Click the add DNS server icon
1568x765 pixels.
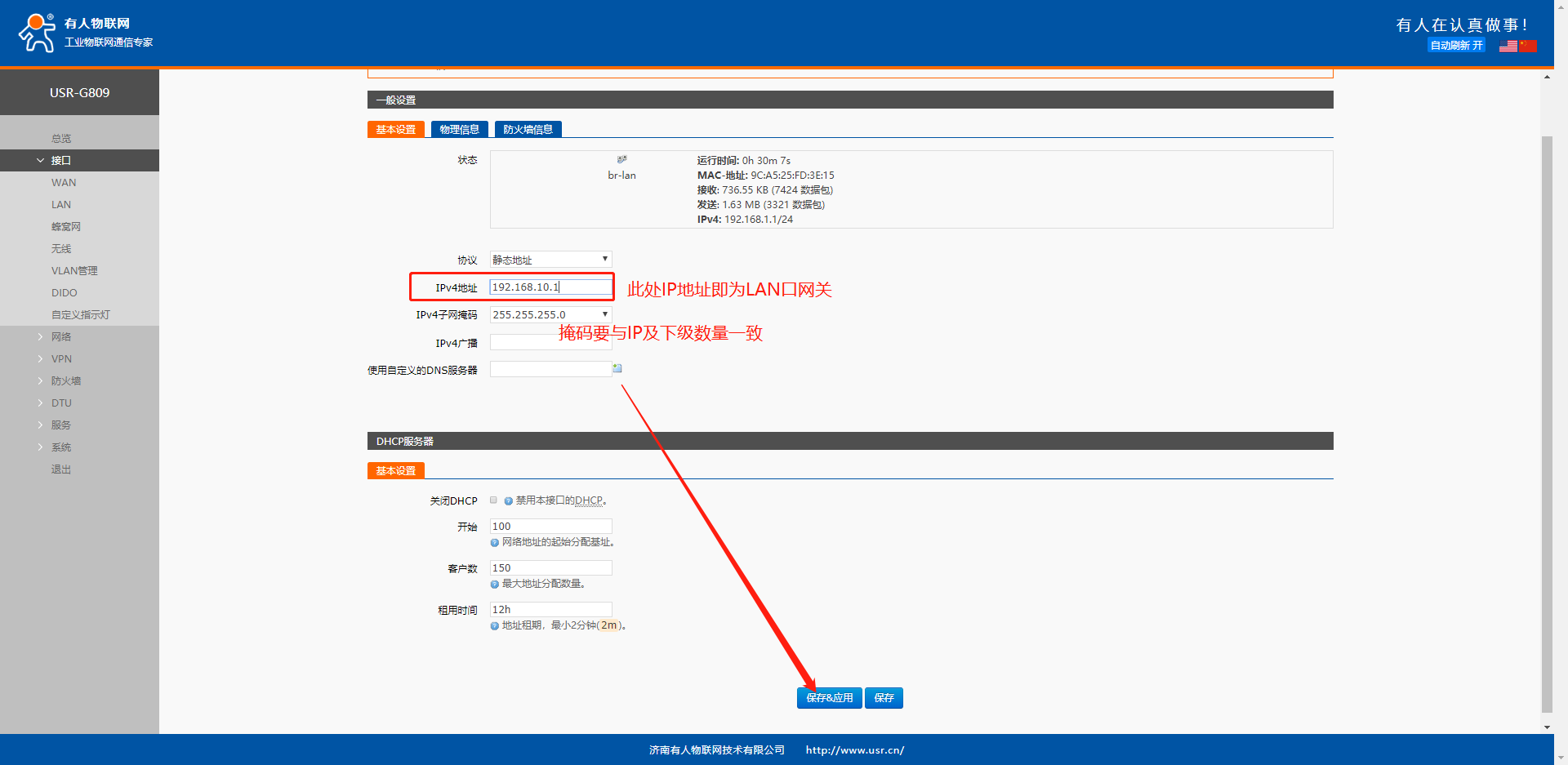click(617, 369)
